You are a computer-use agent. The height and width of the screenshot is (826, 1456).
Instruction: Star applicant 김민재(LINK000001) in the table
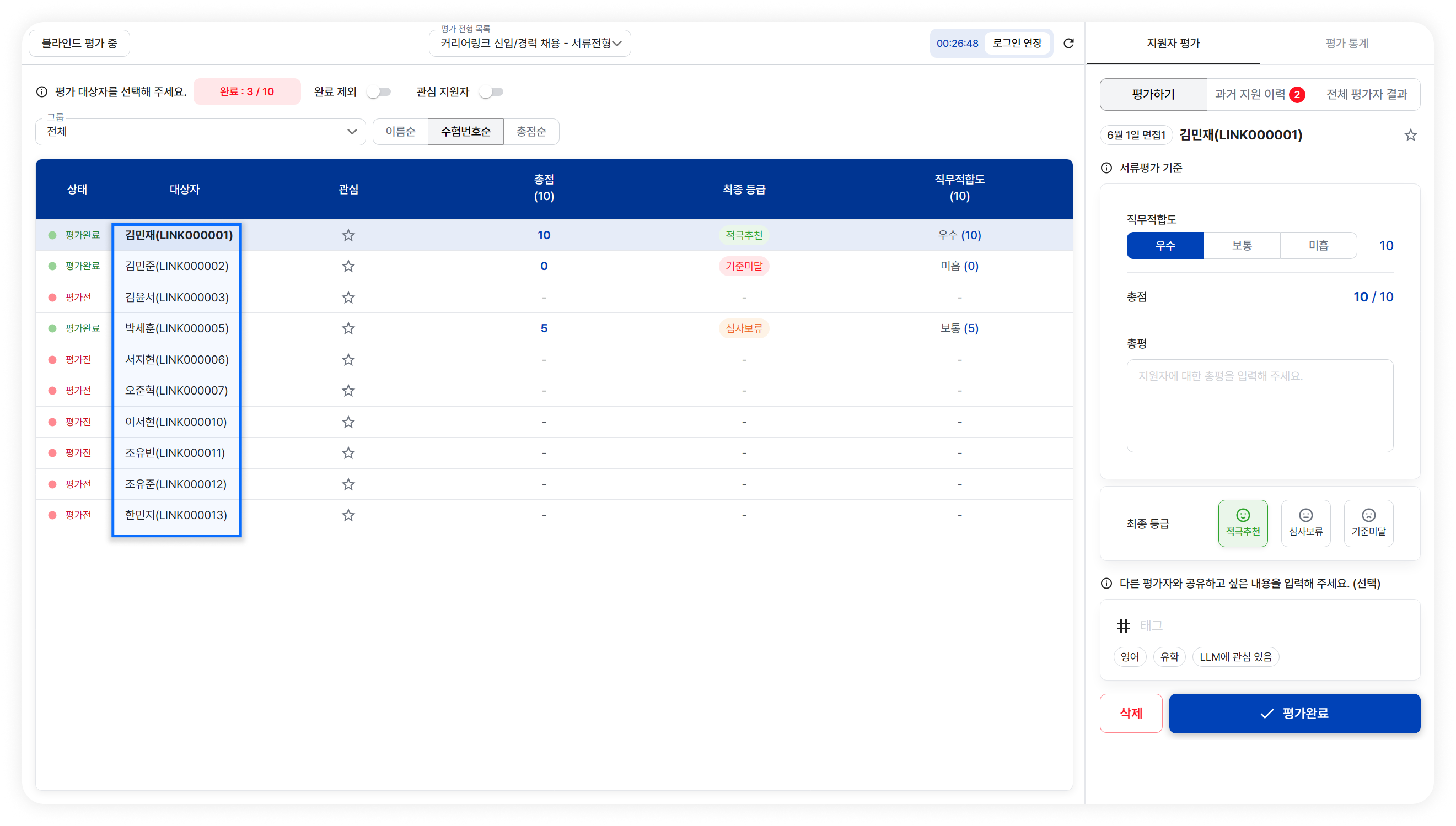pyautogui.click(x=348, y=235)
